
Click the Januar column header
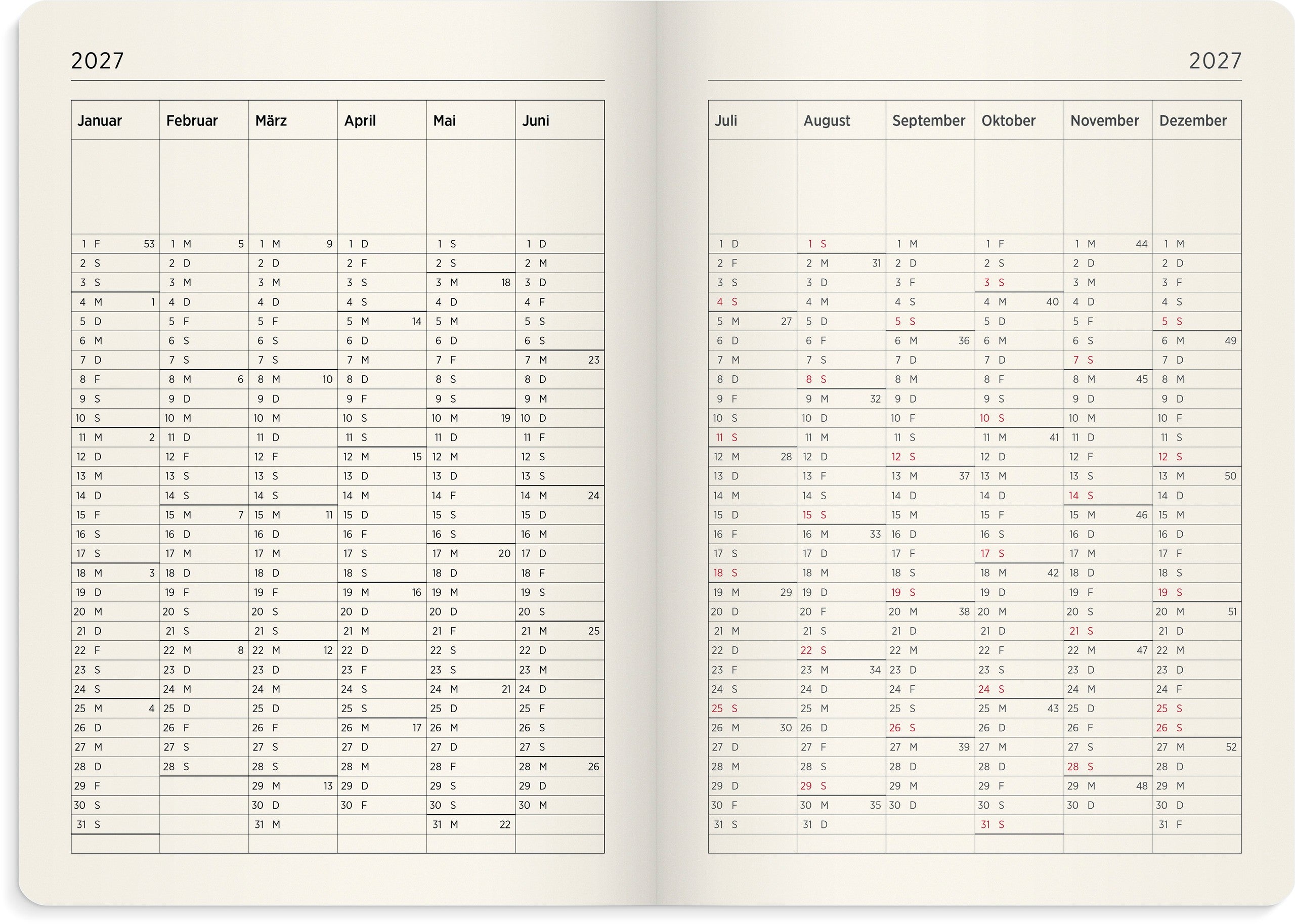(100, 120)
